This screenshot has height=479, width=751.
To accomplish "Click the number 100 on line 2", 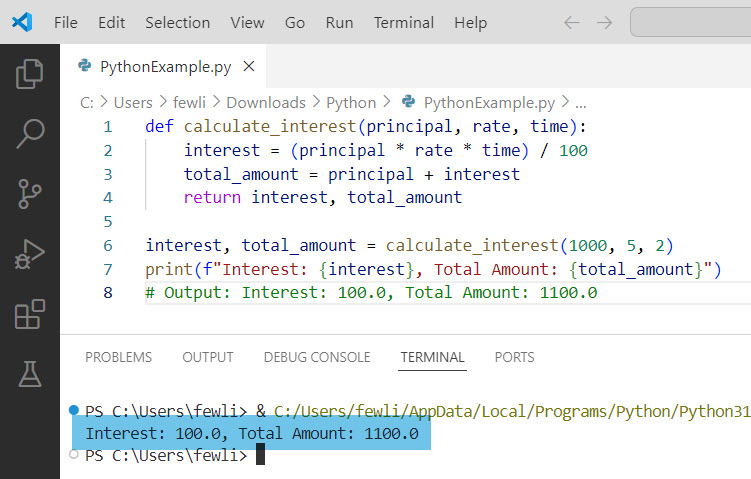I will pyautogui.click(x=573, y=150).
